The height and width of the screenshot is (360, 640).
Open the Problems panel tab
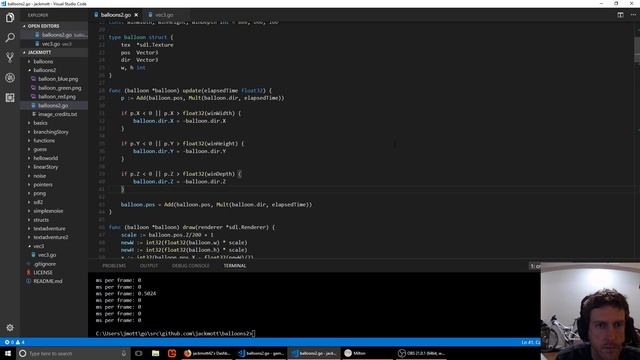(114, 266)
